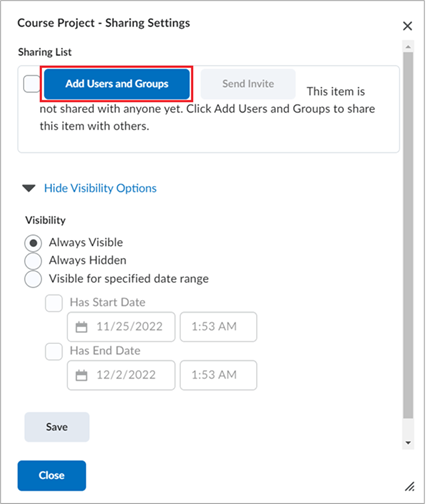Click the blue Close button
Screen dimensions: 427x504
pos(52,475)
